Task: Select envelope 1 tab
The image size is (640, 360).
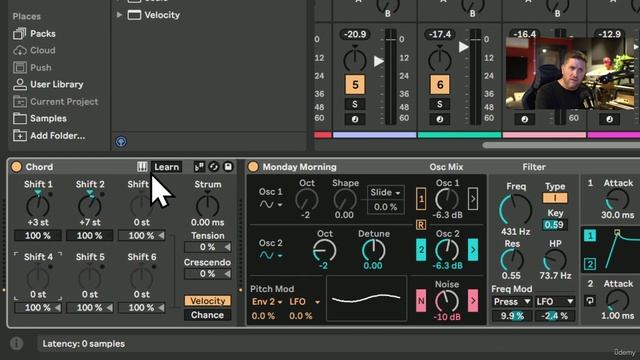Action: point(590,236)
